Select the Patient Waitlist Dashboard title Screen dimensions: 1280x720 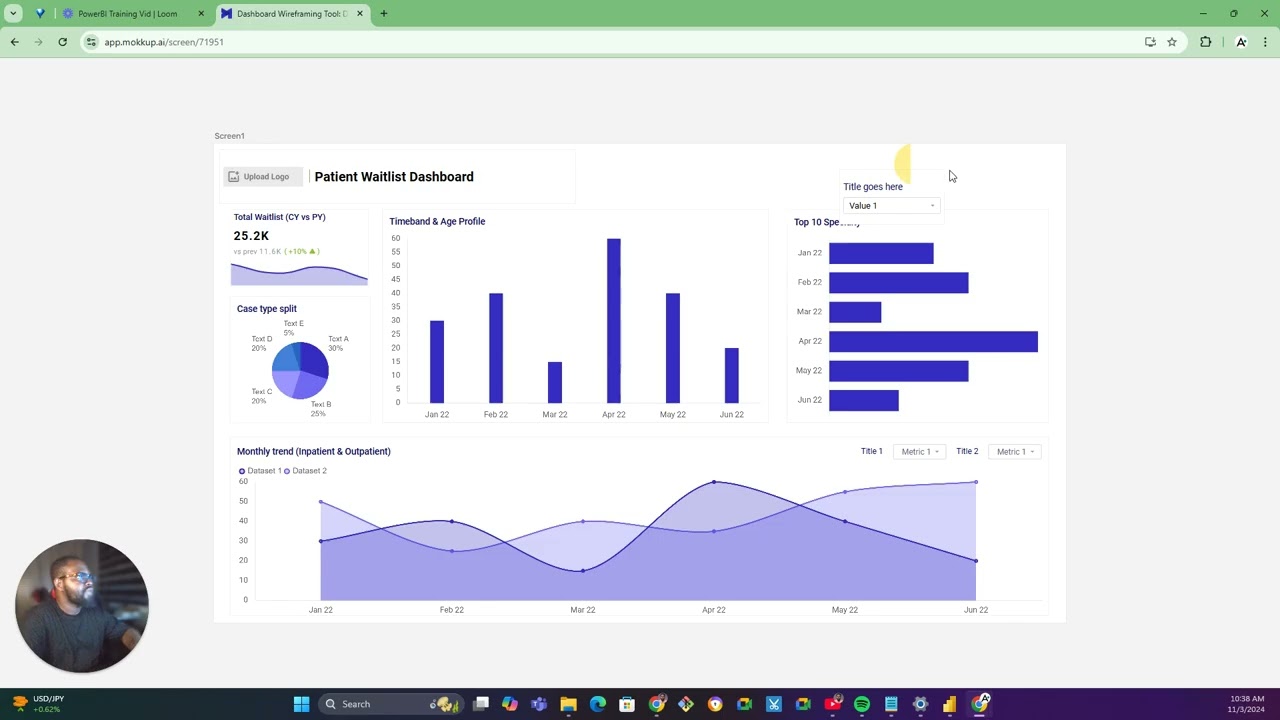[x=394, y=177]
